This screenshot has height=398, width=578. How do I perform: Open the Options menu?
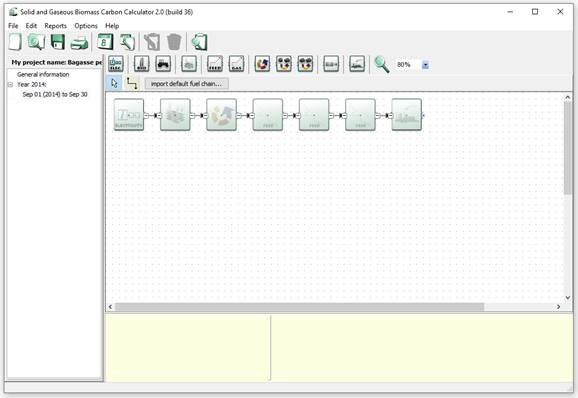coord(86,26)
